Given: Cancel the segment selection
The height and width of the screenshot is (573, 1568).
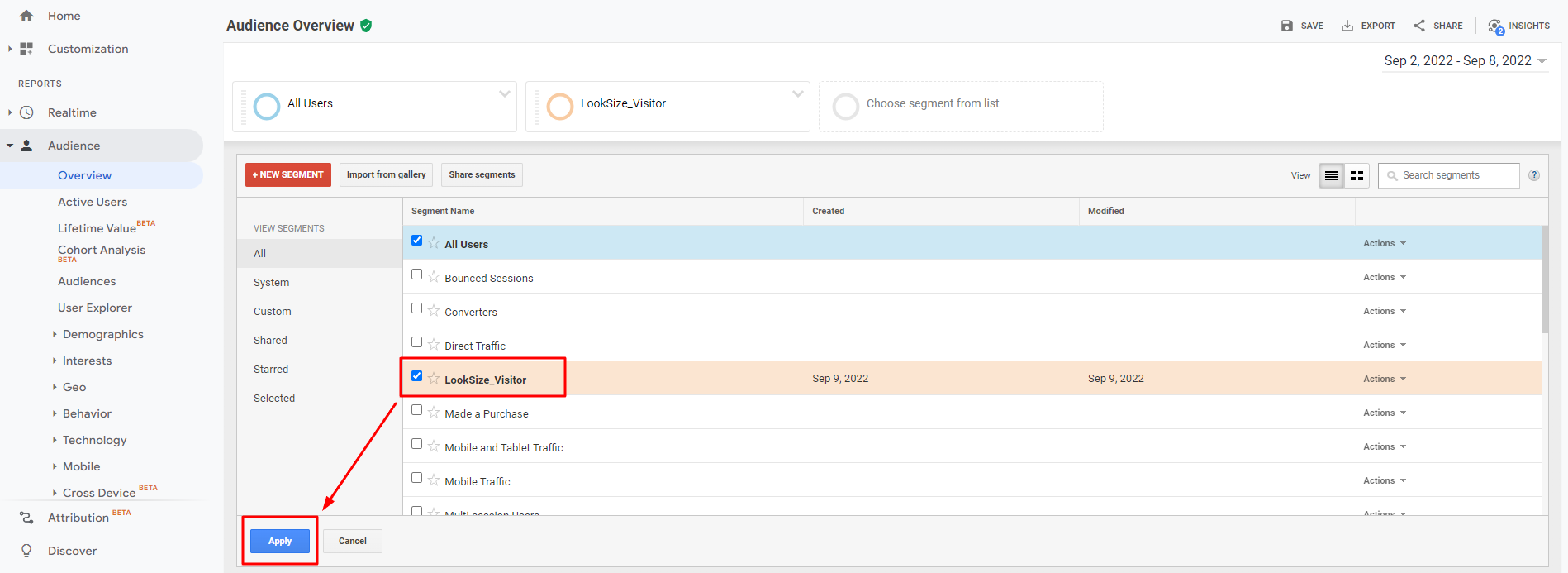Looking at the screenshot, I should pyautogui.click(x=353, y=541).
